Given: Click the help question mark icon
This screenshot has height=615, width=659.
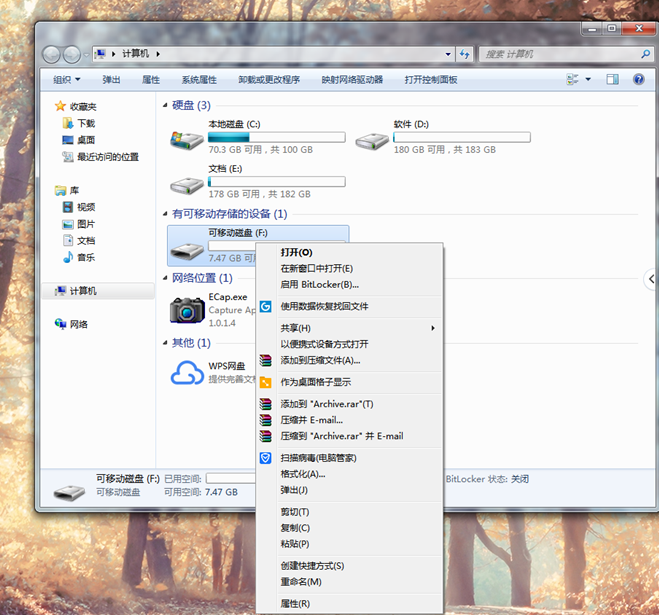Looking at the screenshot, I should point(637,79).
